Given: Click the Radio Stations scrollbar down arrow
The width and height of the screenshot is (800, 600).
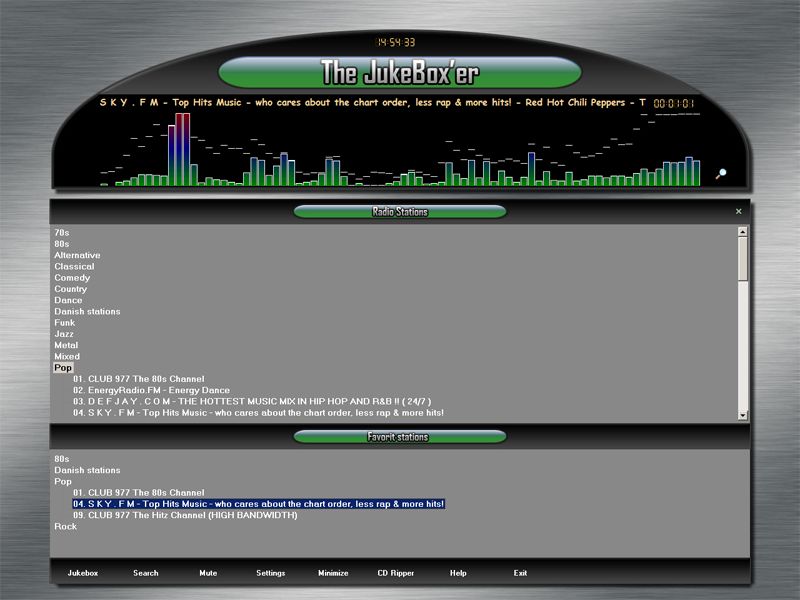Looking at the screenshot, I should coord(743,415).
